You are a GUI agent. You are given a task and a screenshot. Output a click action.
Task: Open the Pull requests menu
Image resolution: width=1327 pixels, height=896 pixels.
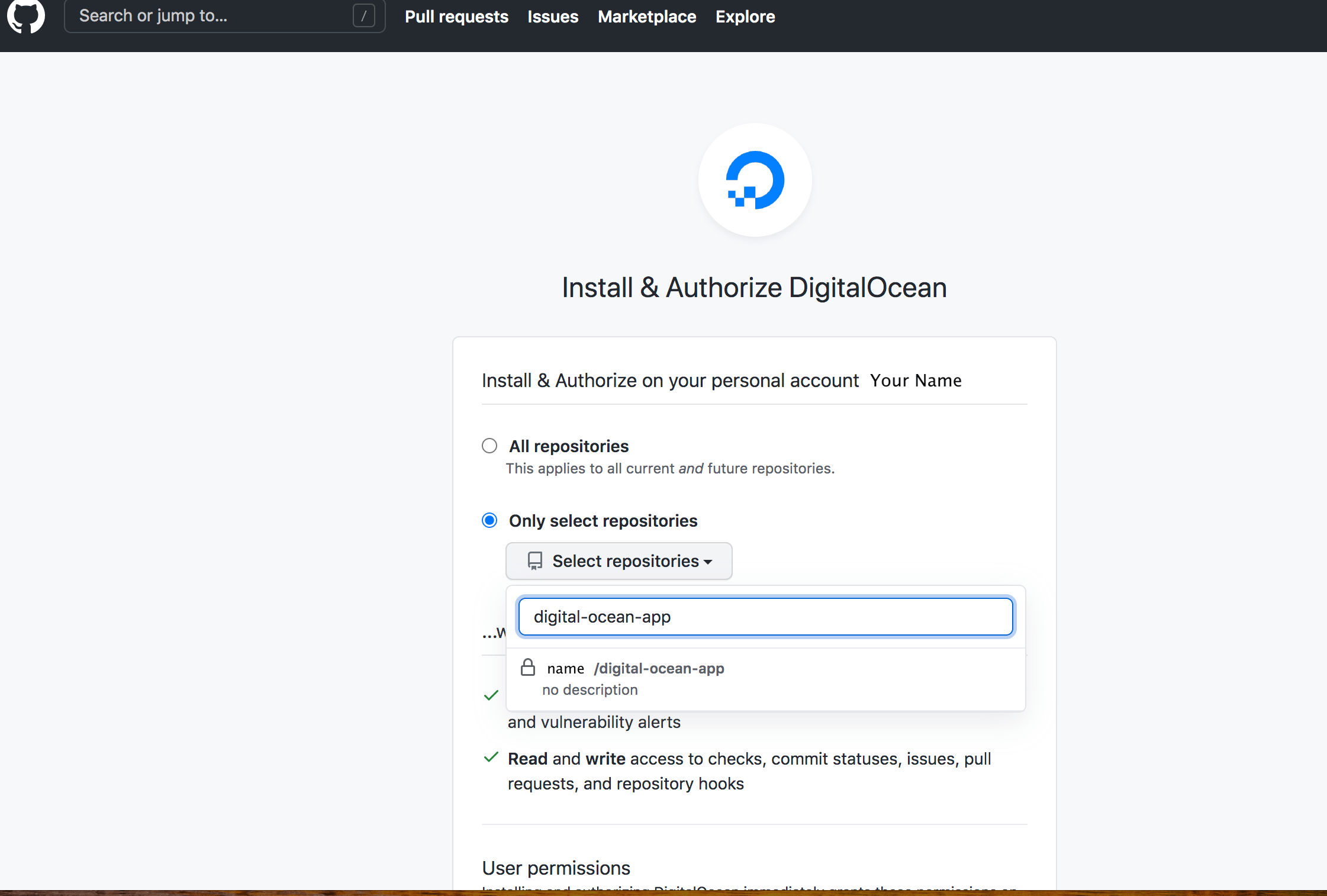click(x=456, y=17)
